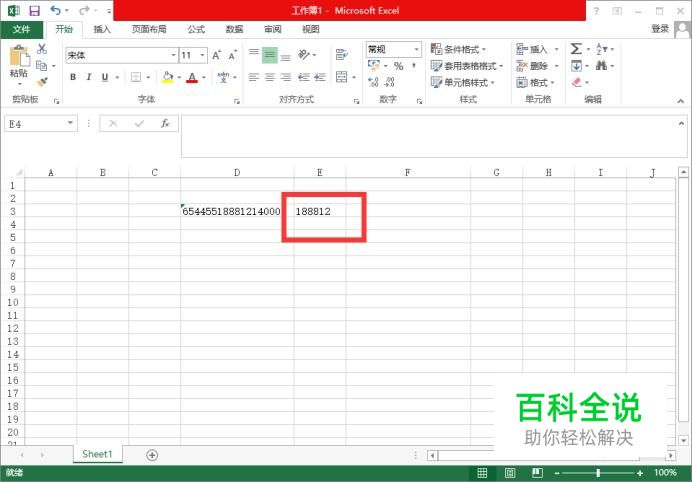
Task: Align text left
Action: pos(254,78)
